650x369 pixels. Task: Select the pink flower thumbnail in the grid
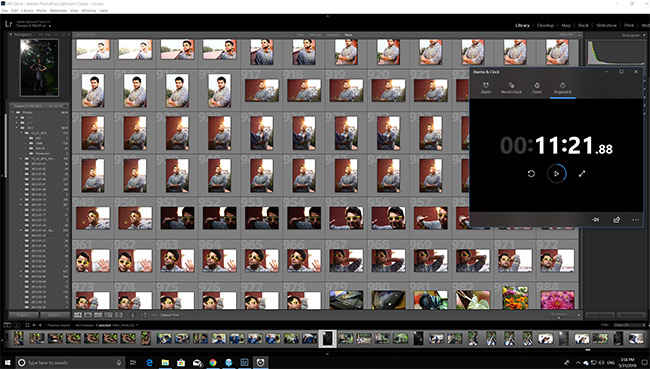tap(558, 300)
